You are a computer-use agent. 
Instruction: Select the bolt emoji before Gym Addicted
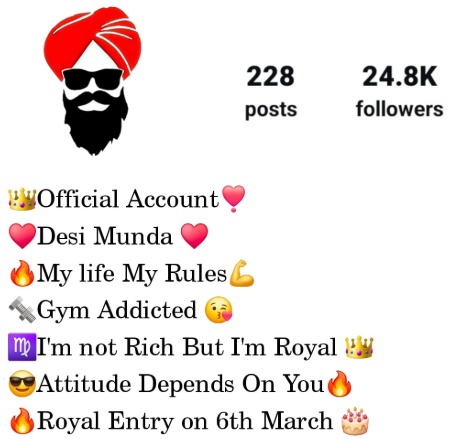22,309
